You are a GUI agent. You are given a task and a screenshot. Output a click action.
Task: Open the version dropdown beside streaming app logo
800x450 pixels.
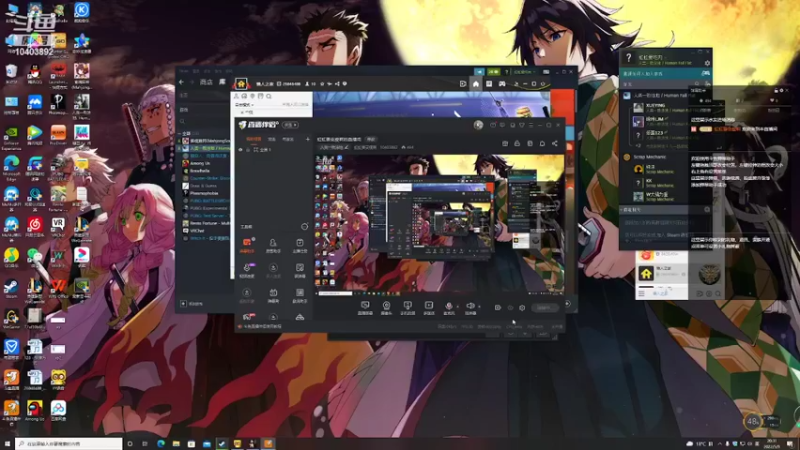pos(291,125)
